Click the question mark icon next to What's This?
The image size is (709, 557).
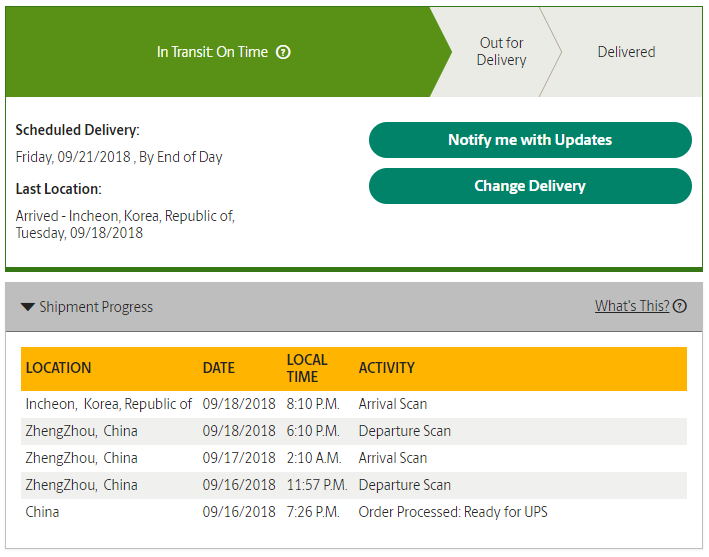[x=680, y=306]
